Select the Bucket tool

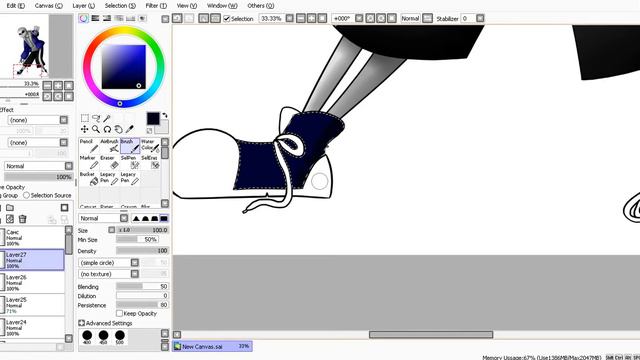pos(89,178)
